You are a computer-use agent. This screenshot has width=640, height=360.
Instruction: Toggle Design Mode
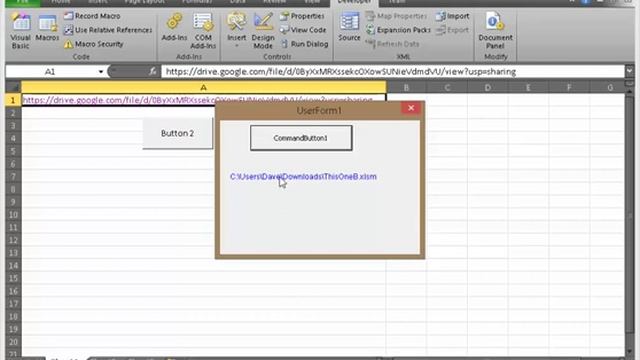point(263,31)
